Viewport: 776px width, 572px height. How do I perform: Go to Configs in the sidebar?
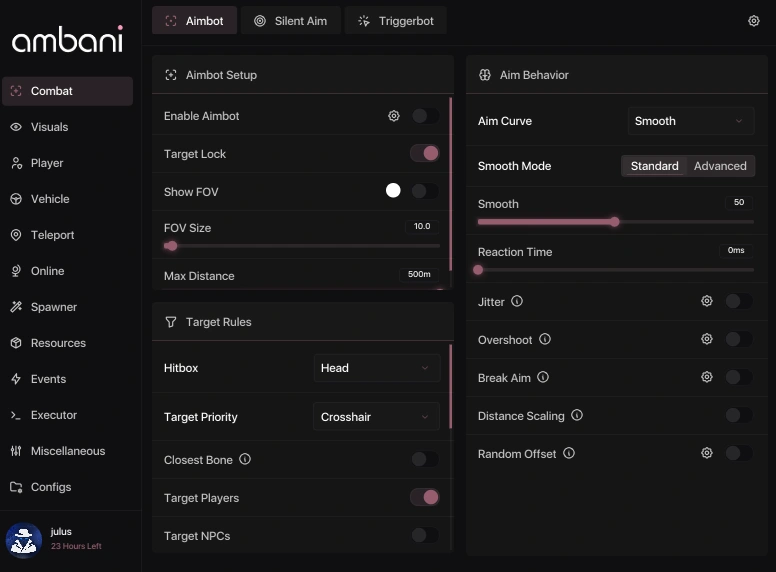(x=68, y=487)
